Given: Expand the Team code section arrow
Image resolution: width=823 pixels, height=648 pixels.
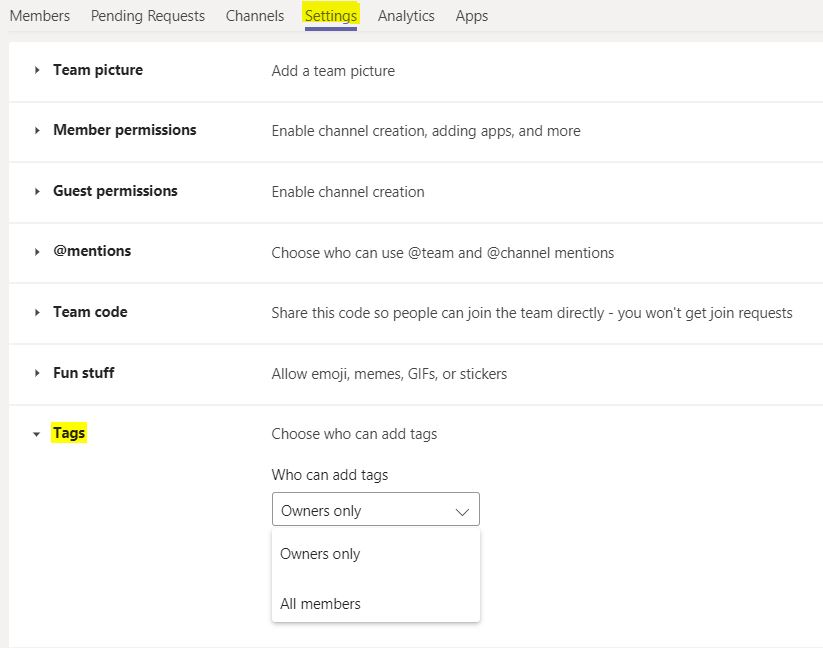Looking at the screenshot, I should (x=37, y=312).
